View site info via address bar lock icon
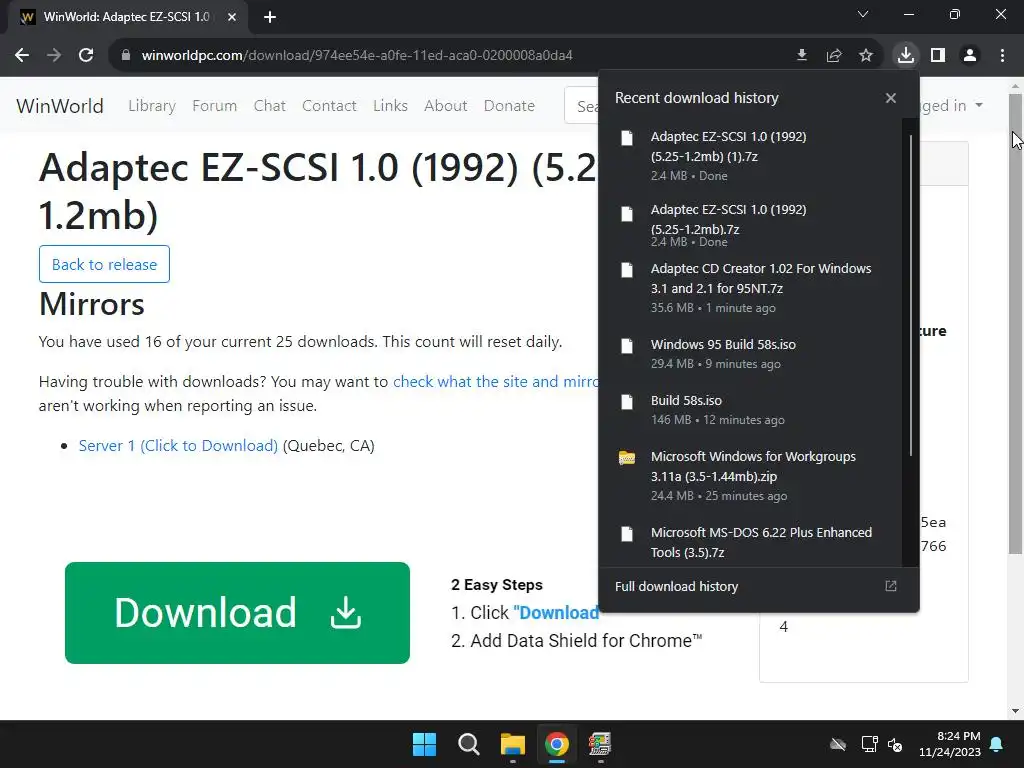1024x768 pixels. tap(125, 56)
